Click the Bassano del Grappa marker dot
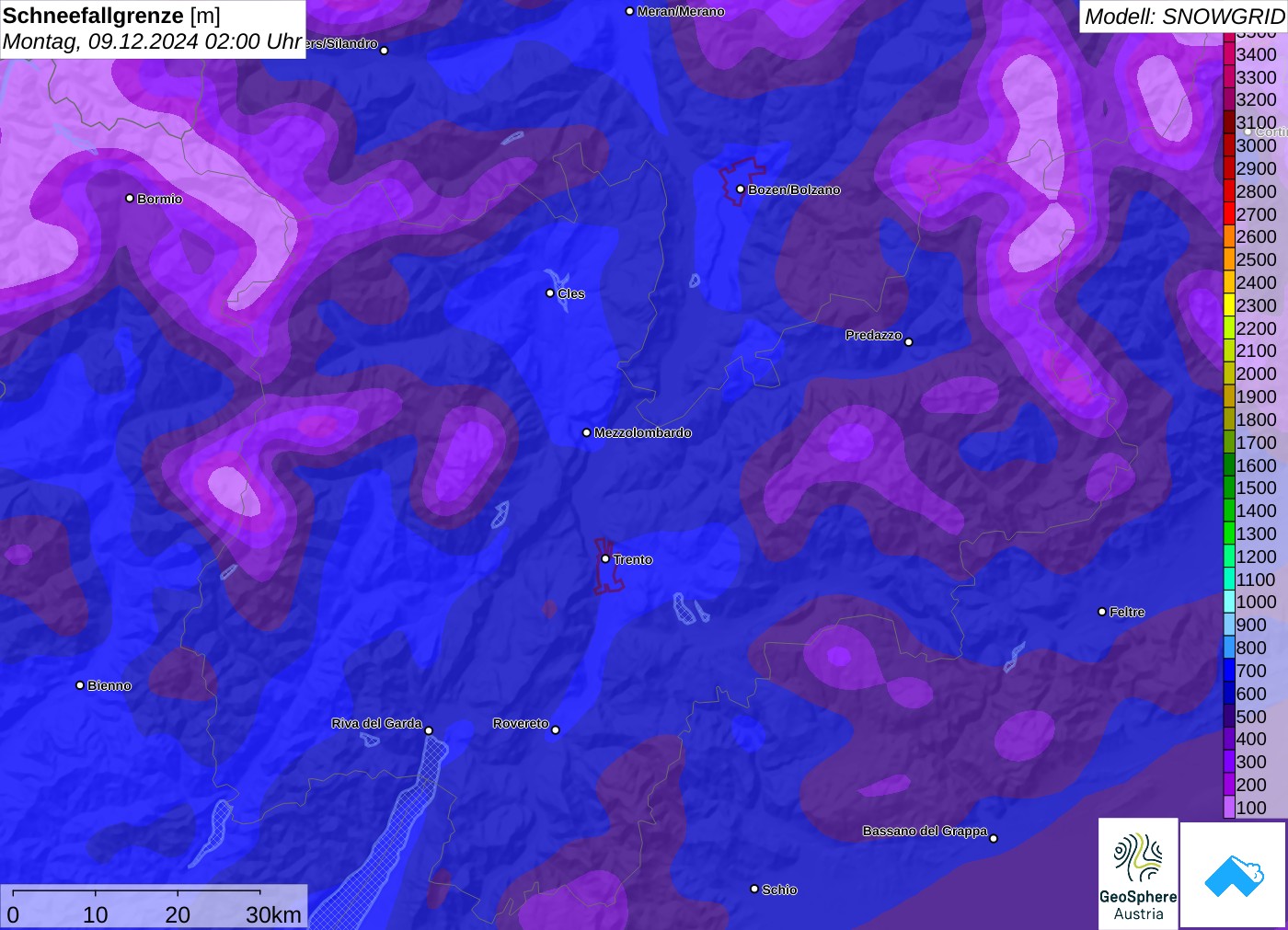This screenshot has width=1288, height=930. coord(994,838)
